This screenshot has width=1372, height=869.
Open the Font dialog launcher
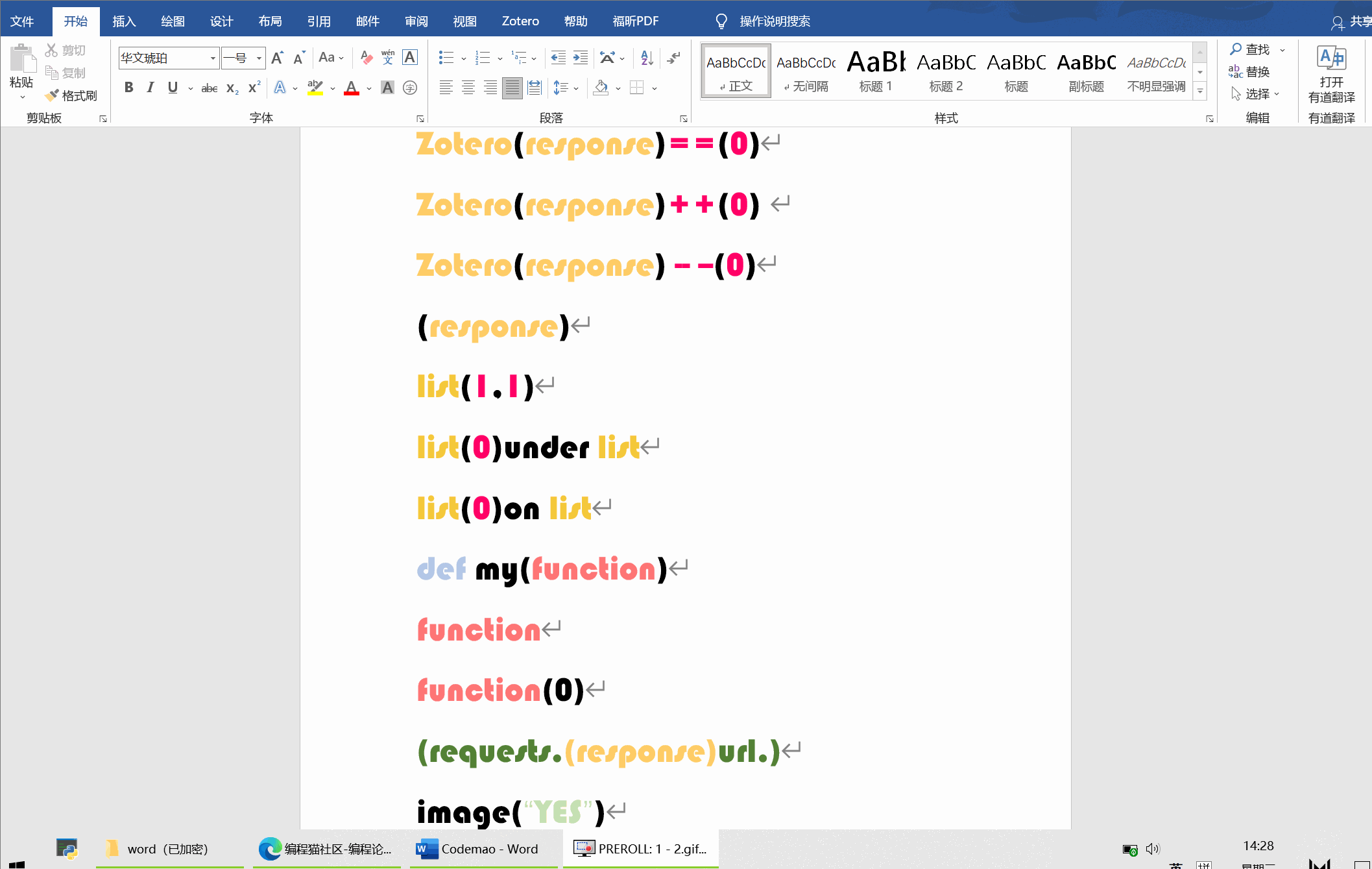coord(420,119)
